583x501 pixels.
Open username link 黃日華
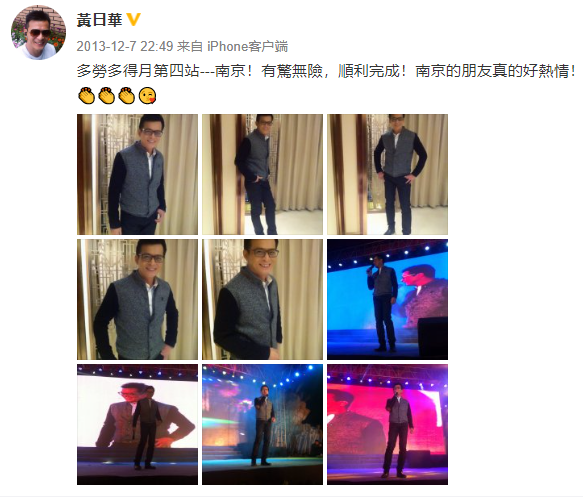click(99, 20)
